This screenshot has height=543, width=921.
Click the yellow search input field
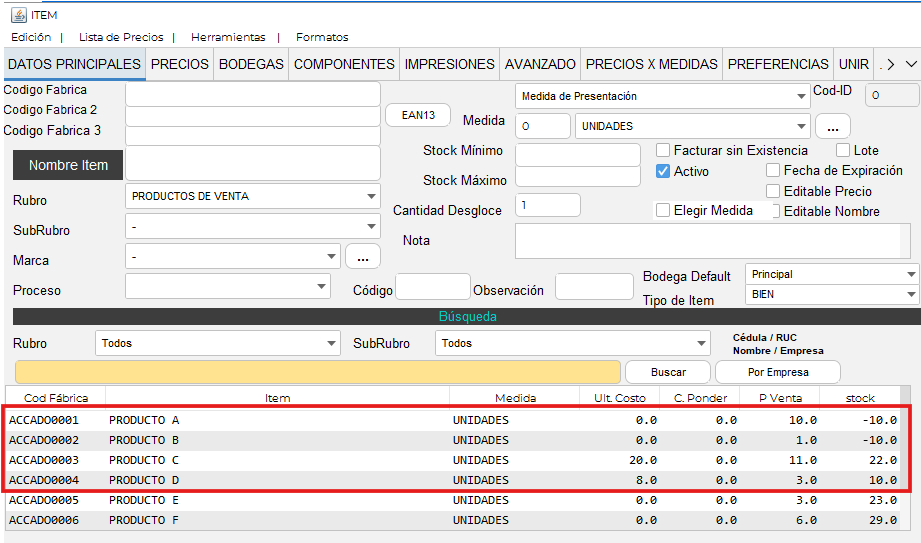click(316, 372)
